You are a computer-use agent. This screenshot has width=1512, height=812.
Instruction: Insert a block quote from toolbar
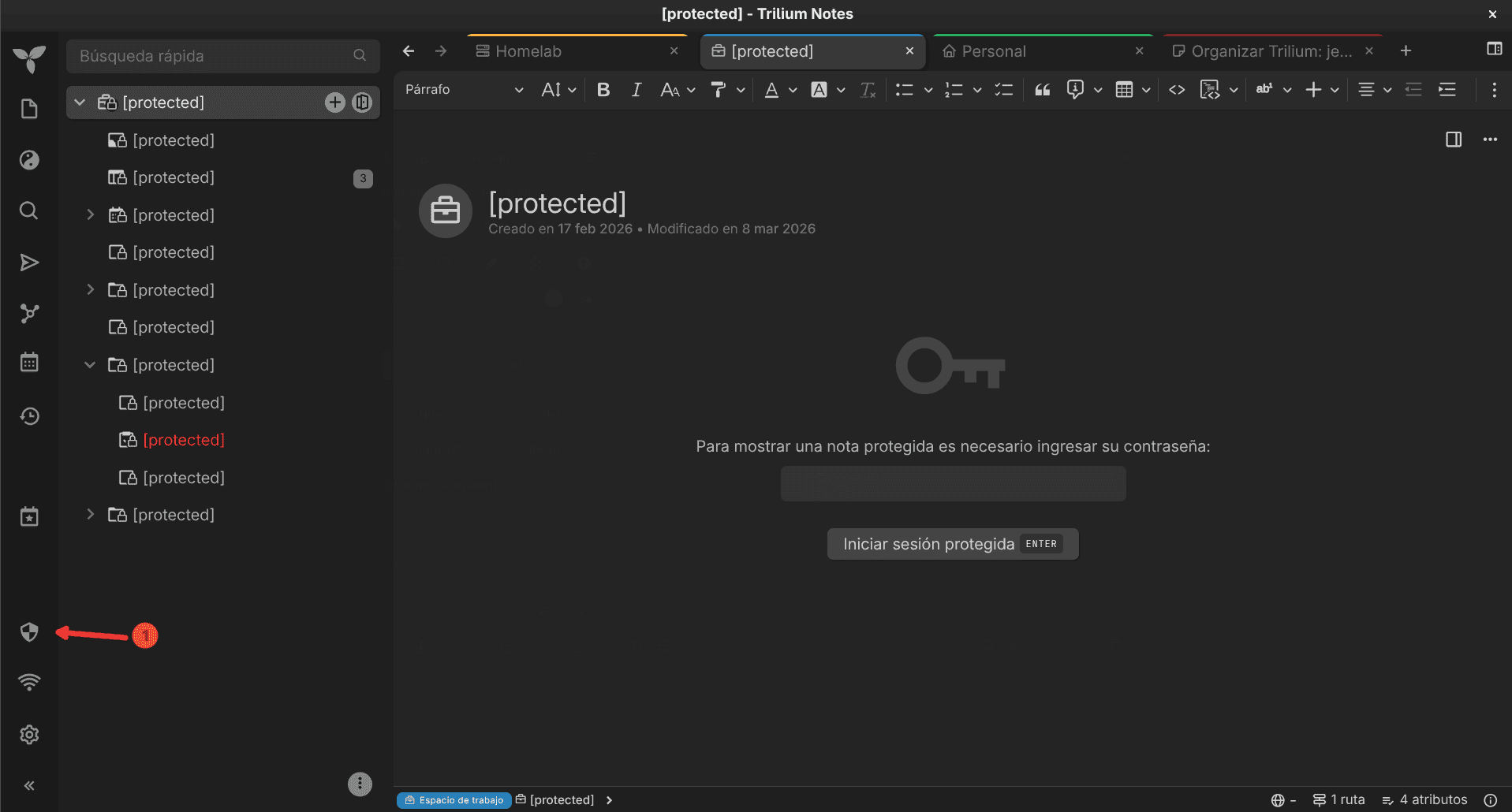coord(1043,90)
